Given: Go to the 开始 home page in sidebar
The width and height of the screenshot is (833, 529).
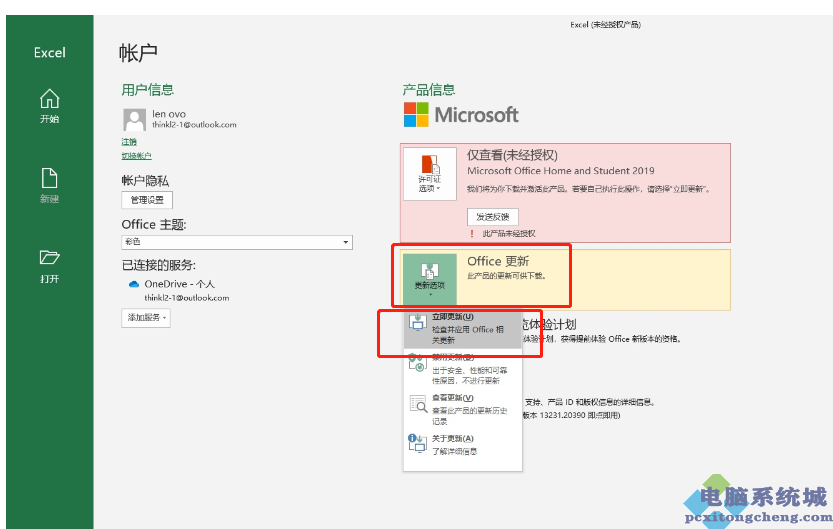Looking at the screenshot, I should coord(49,106).
